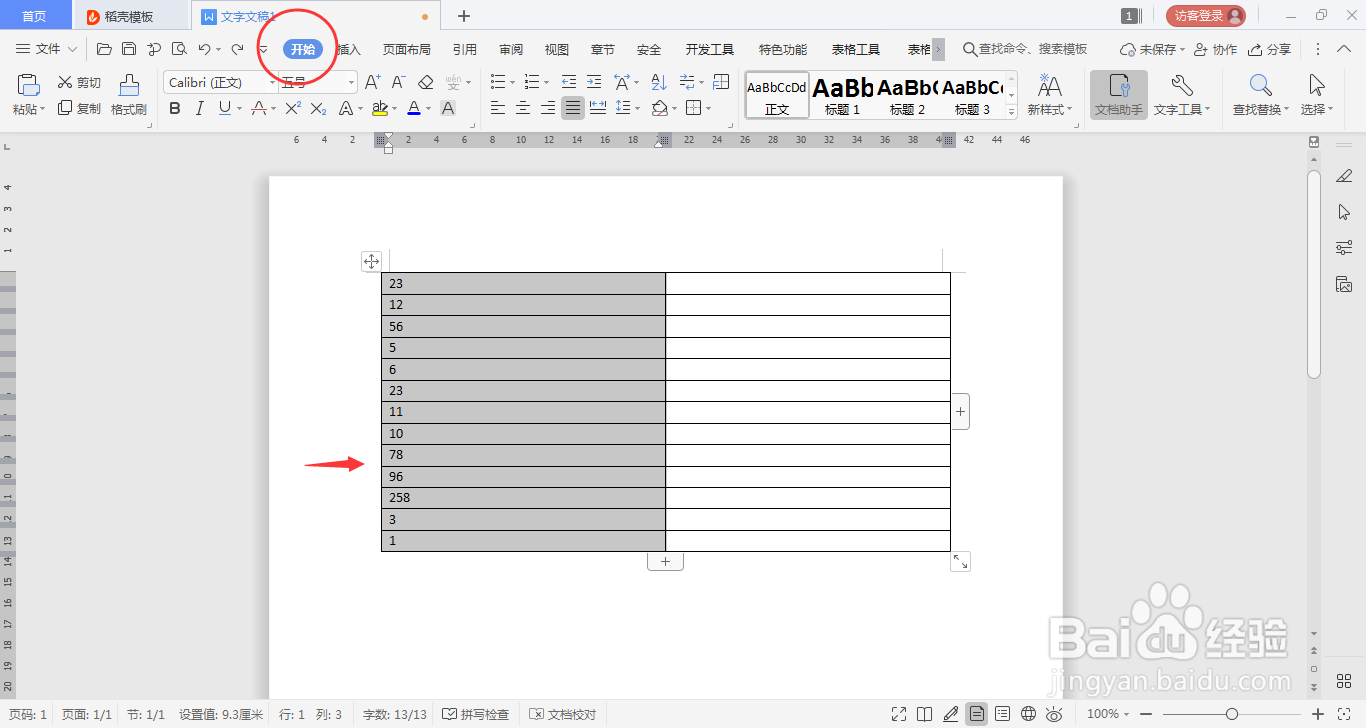
Task: Apply the 标题 1 style
Action: 843,95
